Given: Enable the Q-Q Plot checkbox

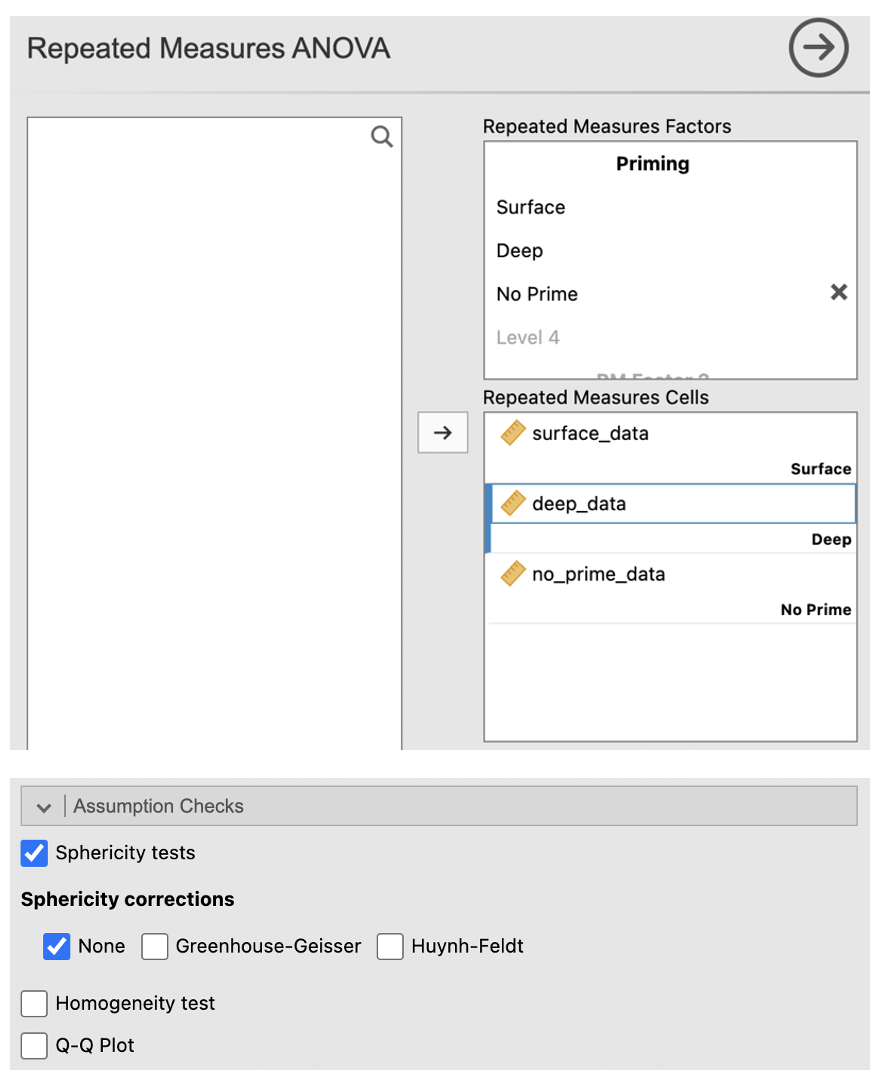Looking at the screenshot, I should click(35, 1045).
